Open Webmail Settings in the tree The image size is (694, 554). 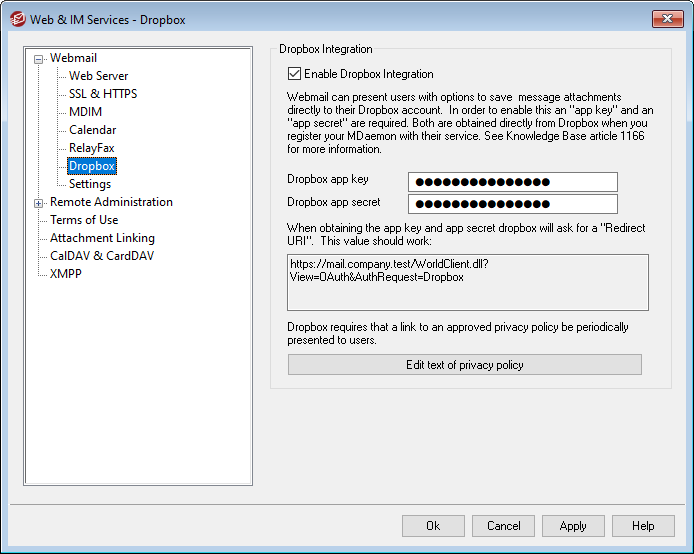[x=90, y=184]
